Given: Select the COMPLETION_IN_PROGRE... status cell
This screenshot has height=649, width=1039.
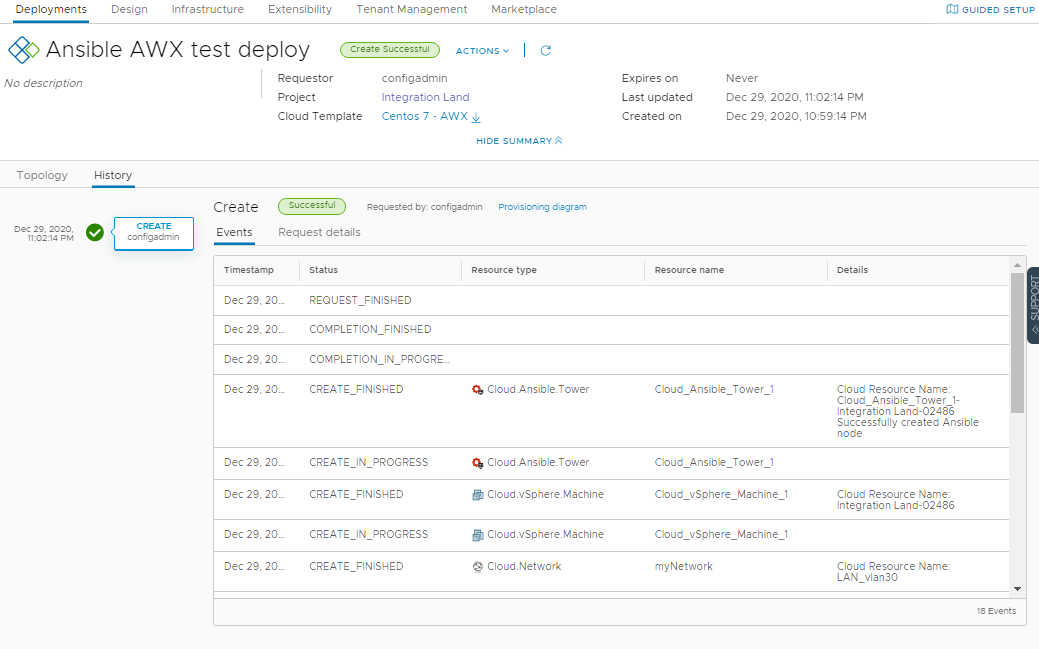Looking at the screenshot, I should point(379,359).
